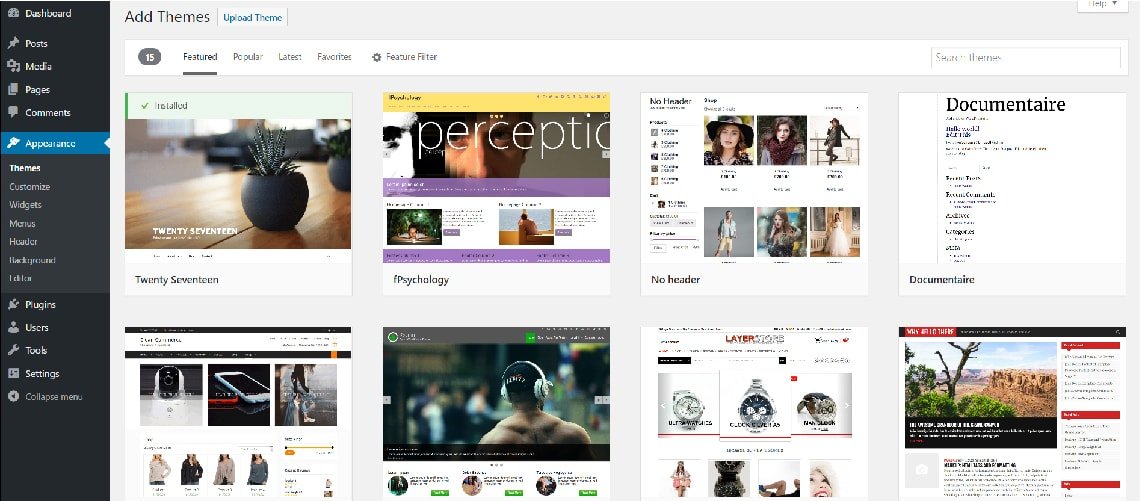The image size is (1140, 501).
Task: Click the Feature Filter gear icon
Action: click(377, 57)
